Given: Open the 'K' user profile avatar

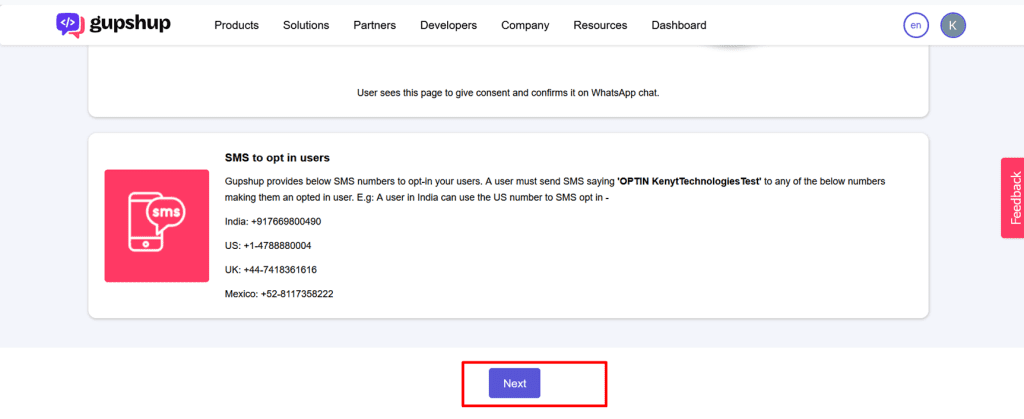Looking at the screenshot, I should pos(953,25).
